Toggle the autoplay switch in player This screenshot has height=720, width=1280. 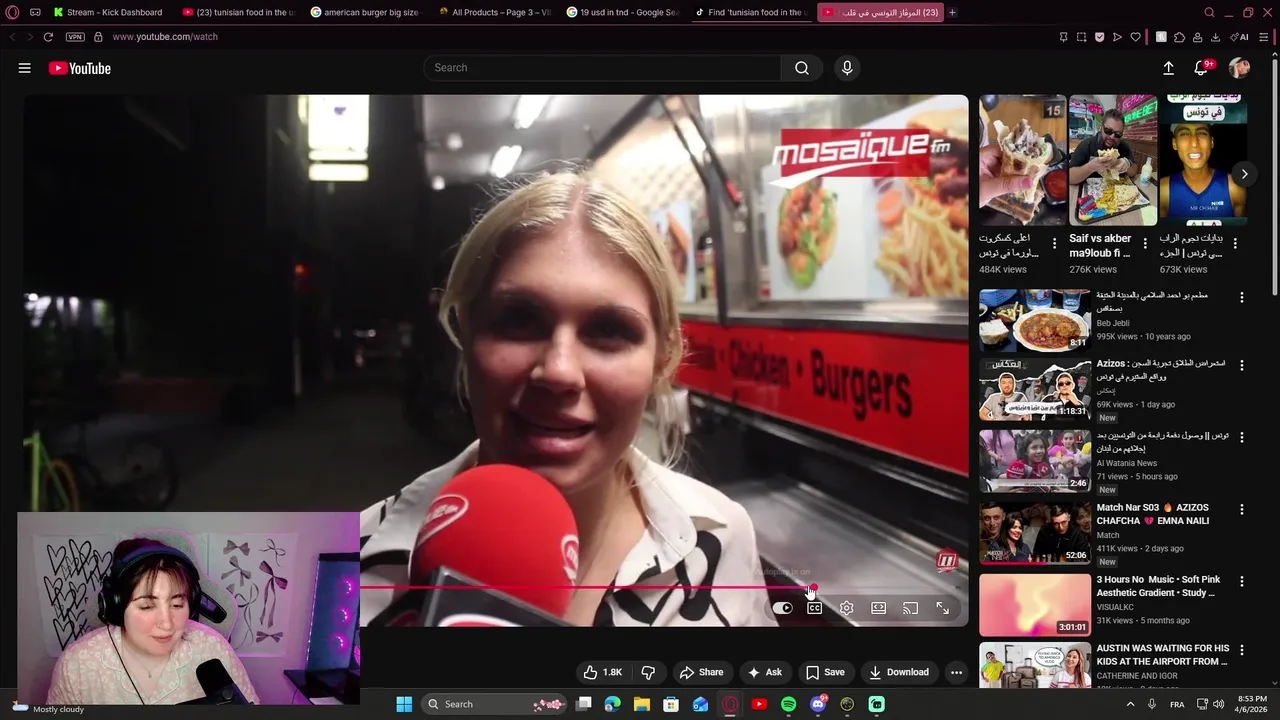point(782,608)
